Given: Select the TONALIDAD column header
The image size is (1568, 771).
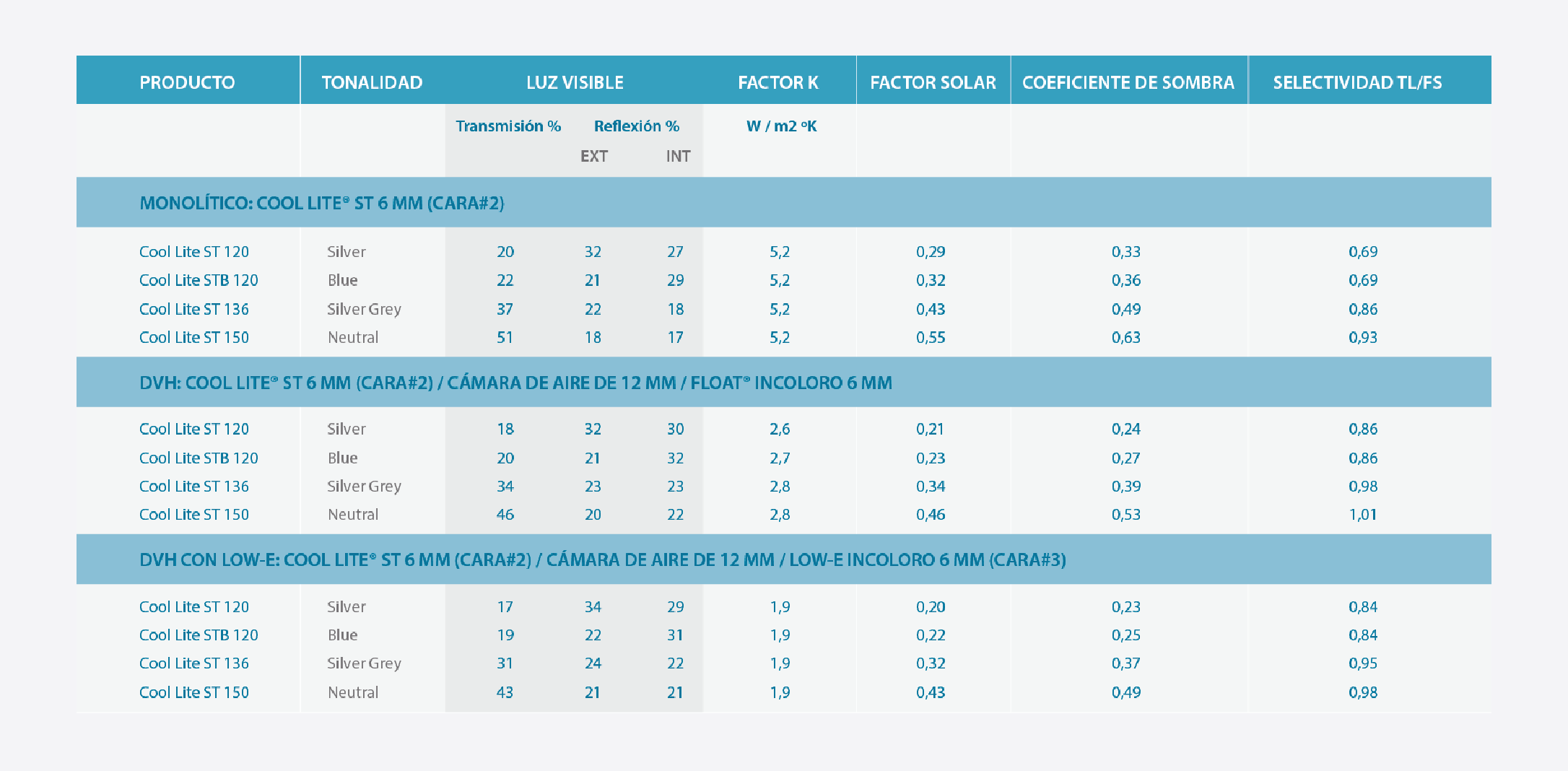Looking at the screenshot, I should [372, 82].
